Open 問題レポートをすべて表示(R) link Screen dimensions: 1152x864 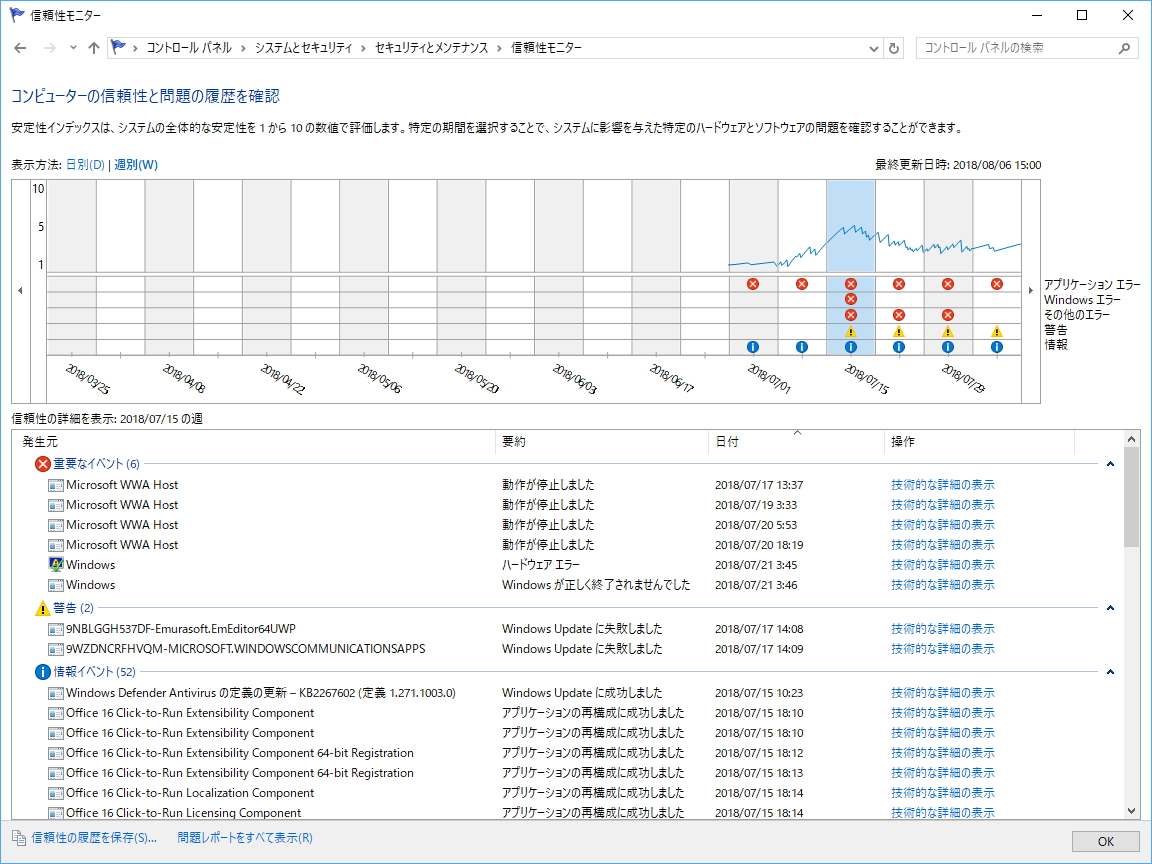(x=245, y=838)
